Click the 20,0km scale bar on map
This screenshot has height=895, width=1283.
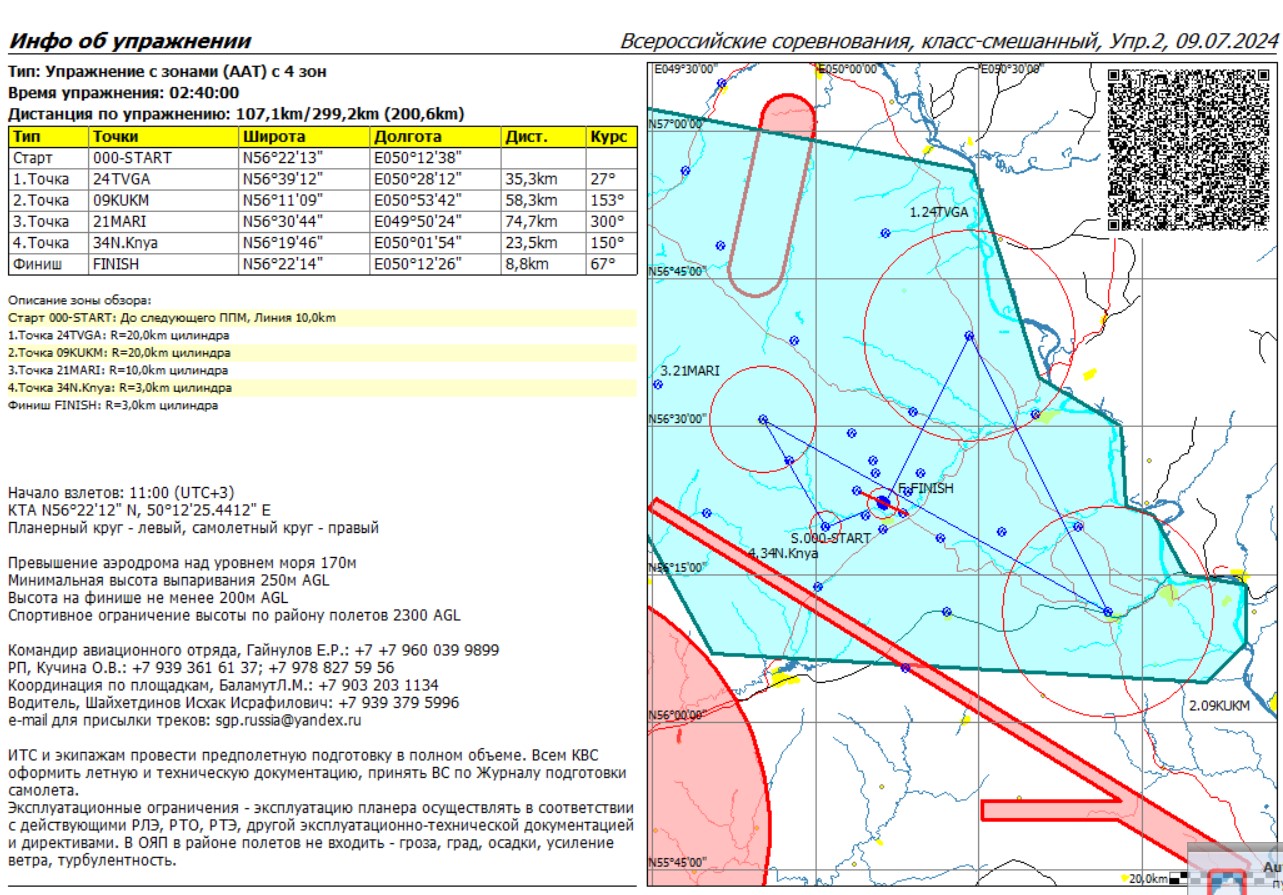point(1150,879)
